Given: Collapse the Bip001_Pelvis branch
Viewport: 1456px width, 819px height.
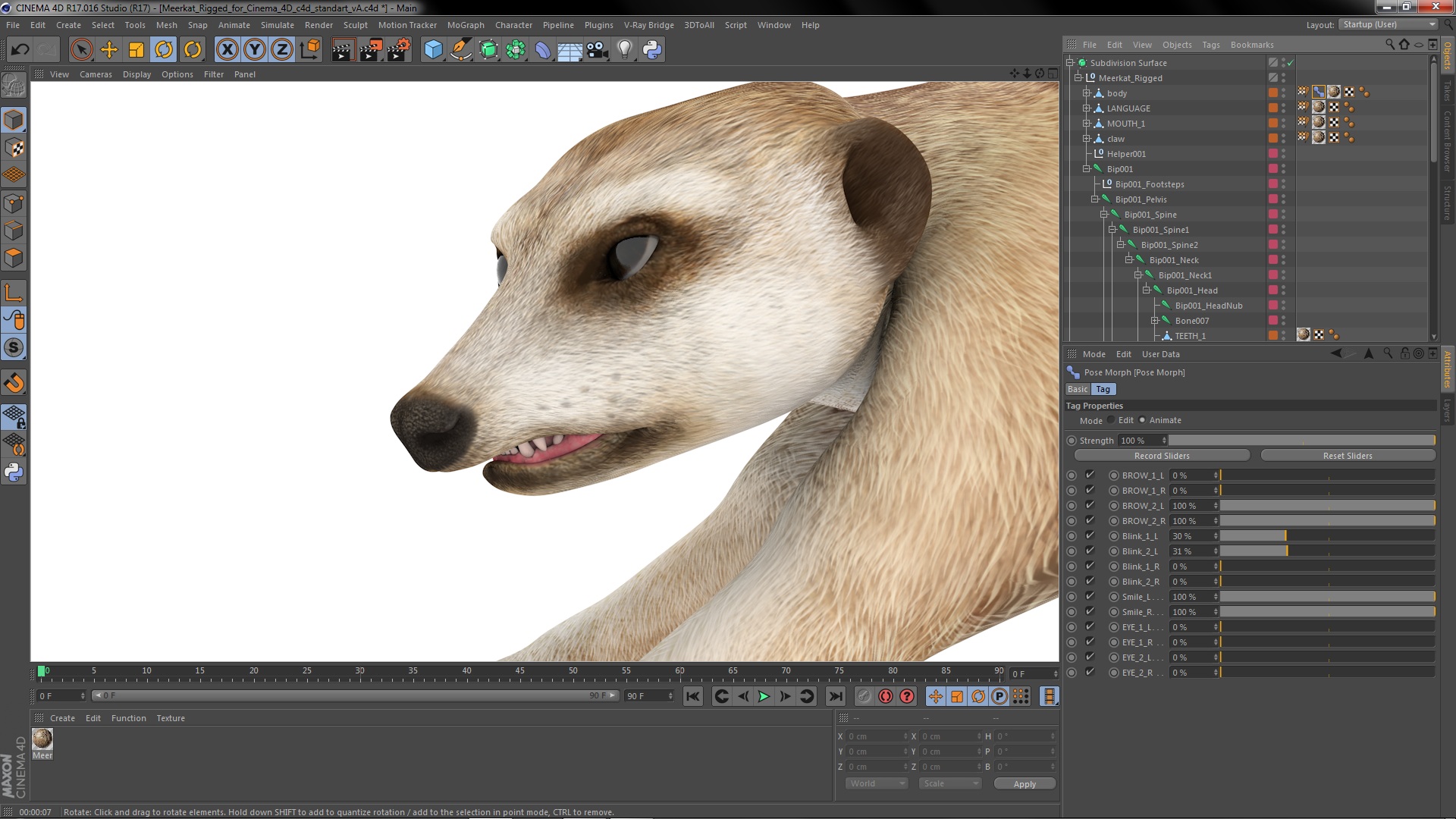Looking at the screenshot, I should [1094, 199].
